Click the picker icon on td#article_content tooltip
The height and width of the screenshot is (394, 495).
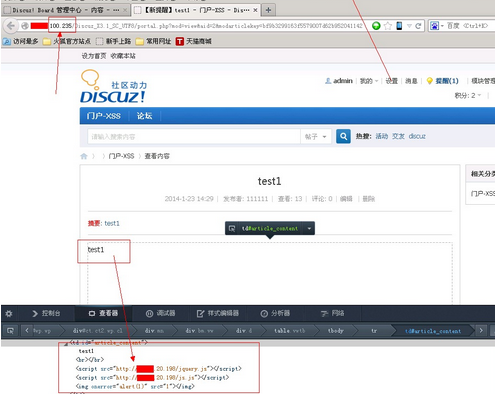pos(232,228)
